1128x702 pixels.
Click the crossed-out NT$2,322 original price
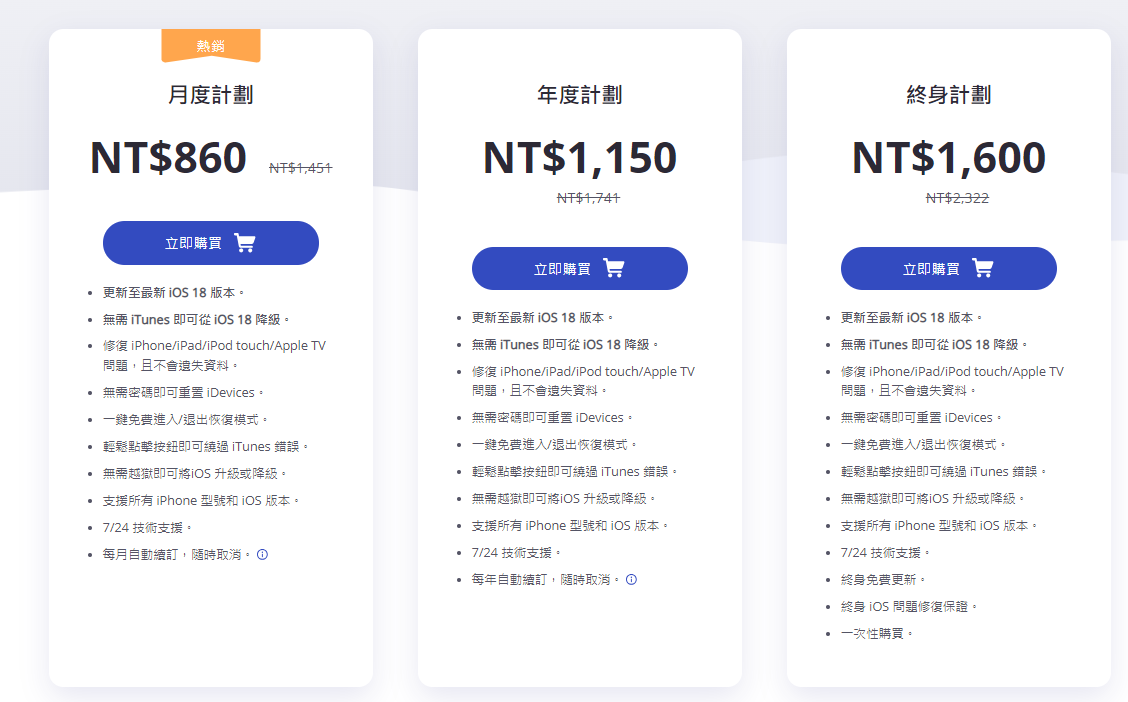point(957,198)
